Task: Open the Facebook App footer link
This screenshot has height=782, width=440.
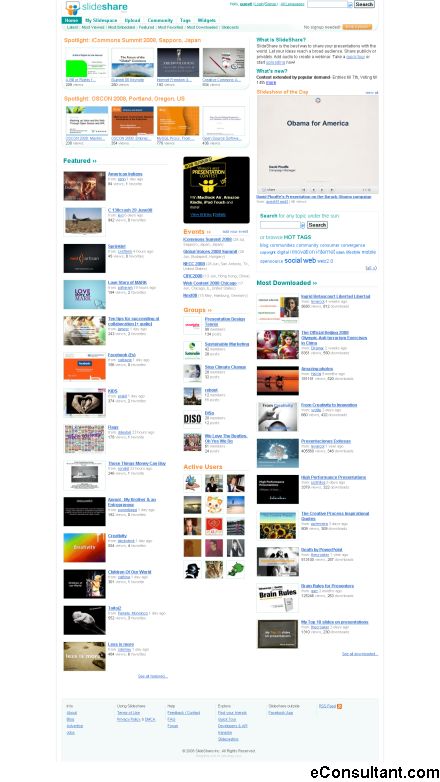Action: pyautogui.click(x=280, y=713)
